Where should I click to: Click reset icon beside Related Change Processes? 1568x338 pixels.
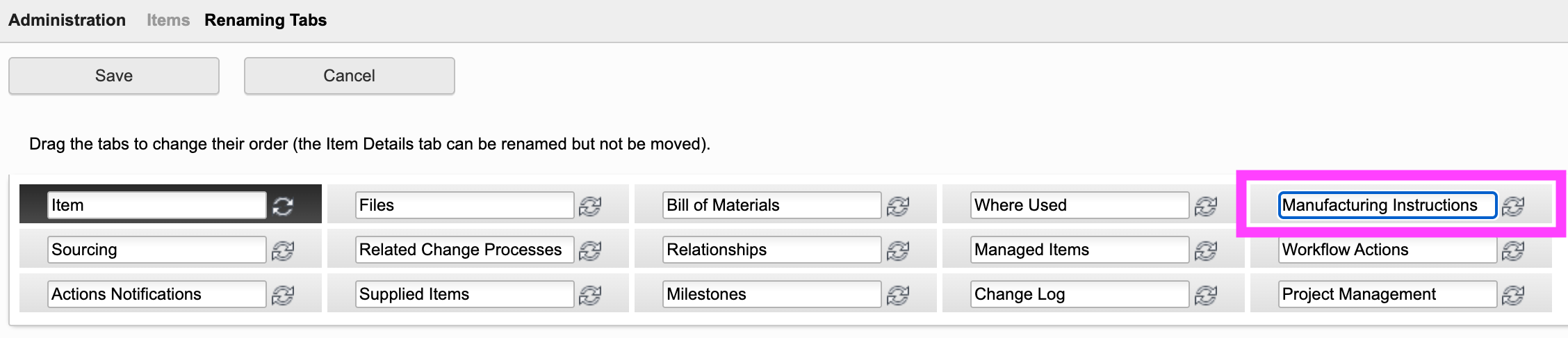pos(590,250)
